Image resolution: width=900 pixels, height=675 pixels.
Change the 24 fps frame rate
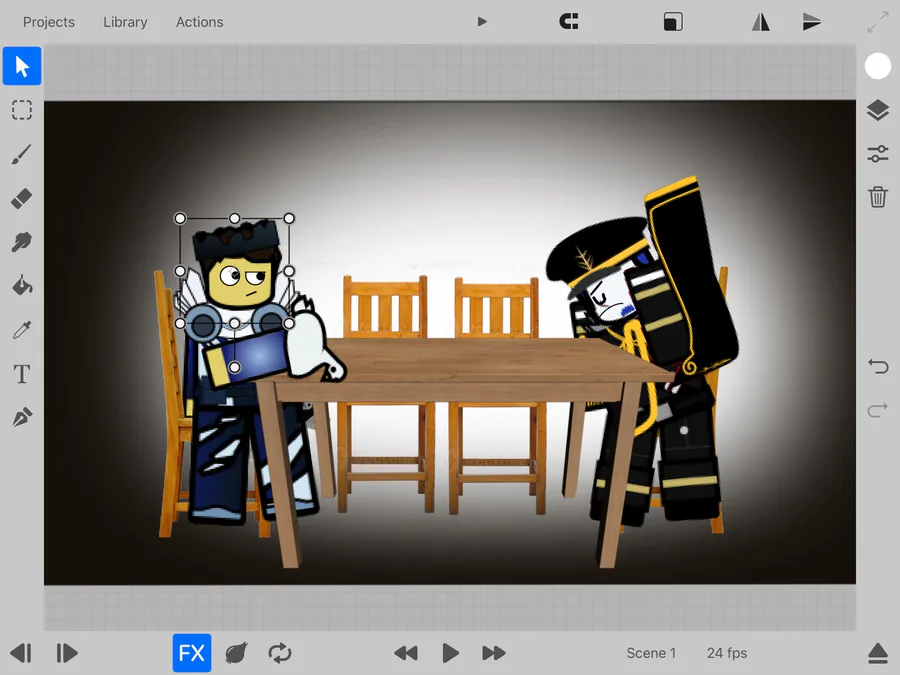coord(727,653)
